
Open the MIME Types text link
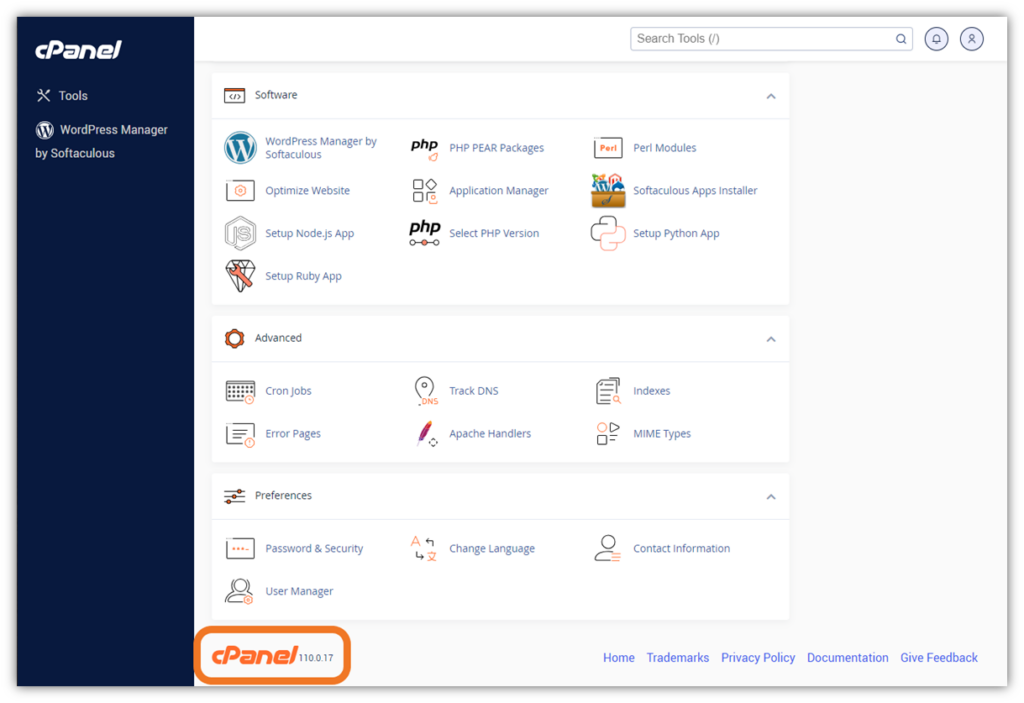(662, 433)
